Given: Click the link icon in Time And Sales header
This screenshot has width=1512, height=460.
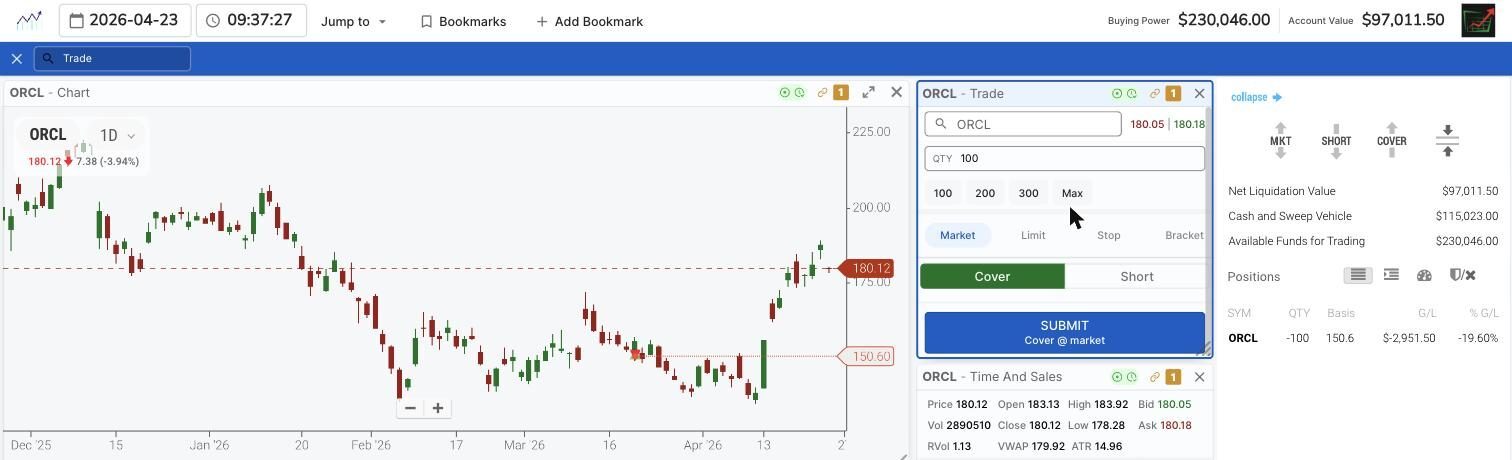Looking at the screenshot, I should coord(1154,377).
